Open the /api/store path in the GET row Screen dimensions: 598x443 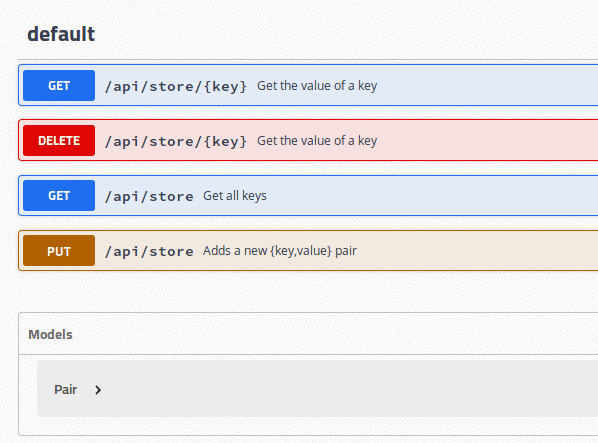click(x=149, y=196)
